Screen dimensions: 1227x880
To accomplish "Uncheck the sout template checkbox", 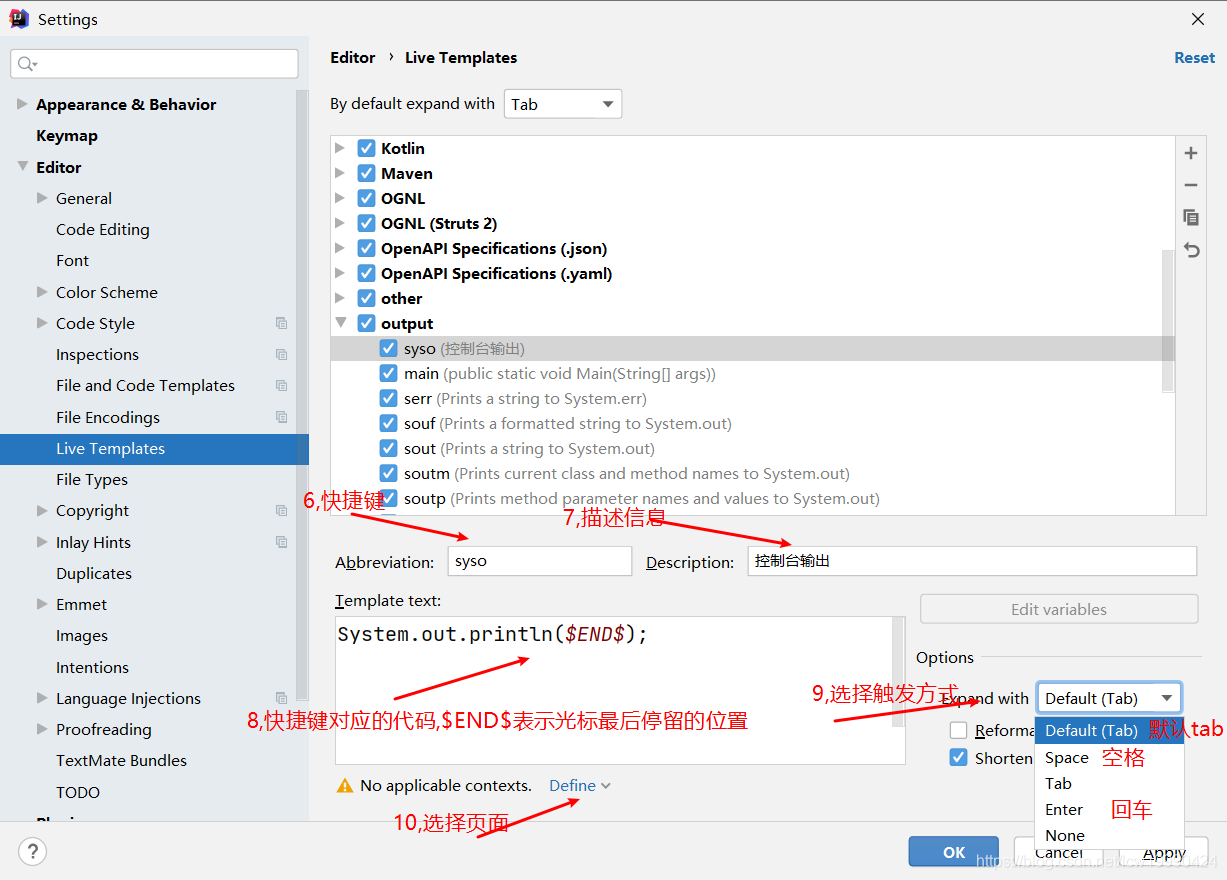I will (389, 448).
